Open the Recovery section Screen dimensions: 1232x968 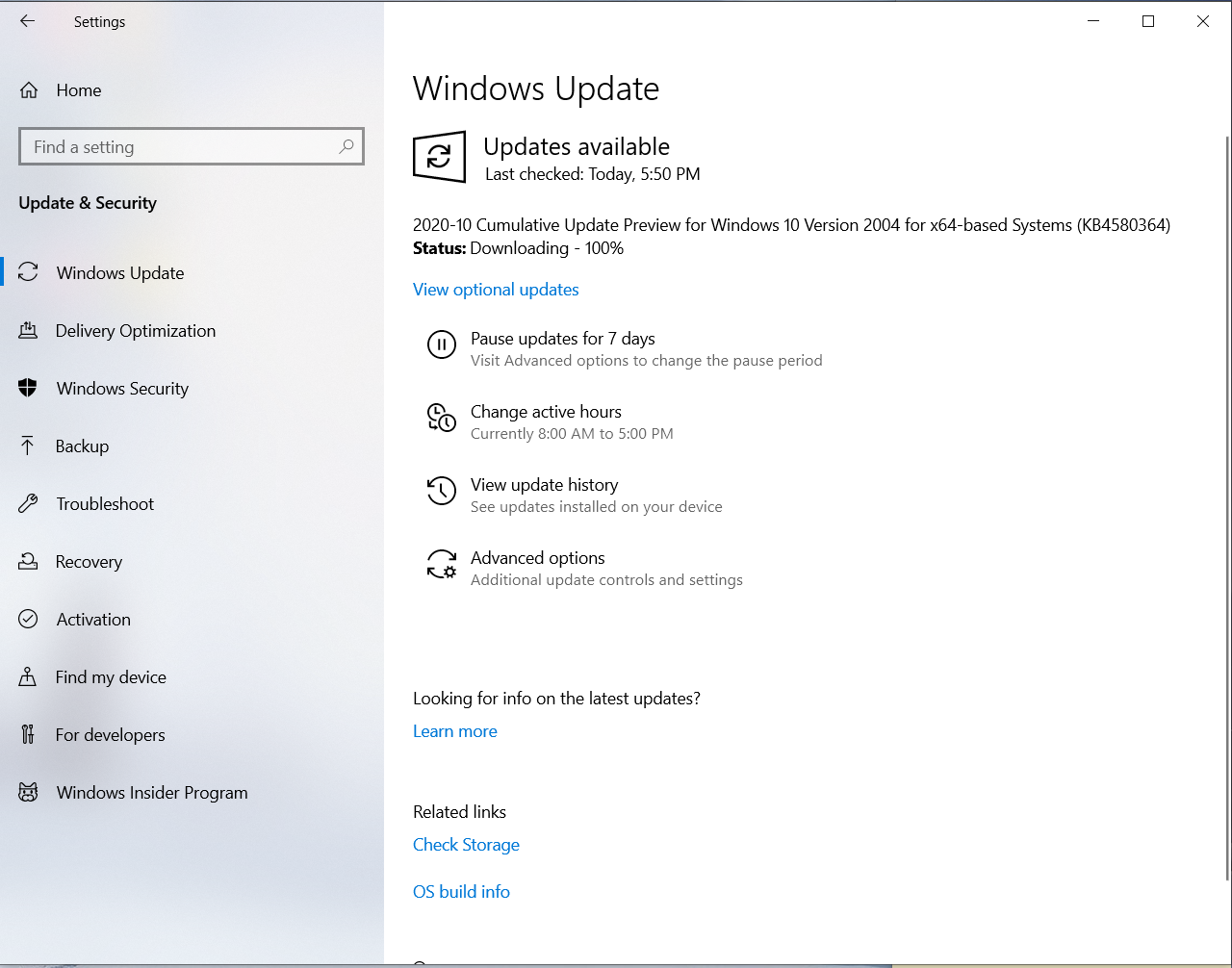tap(89, 562)
